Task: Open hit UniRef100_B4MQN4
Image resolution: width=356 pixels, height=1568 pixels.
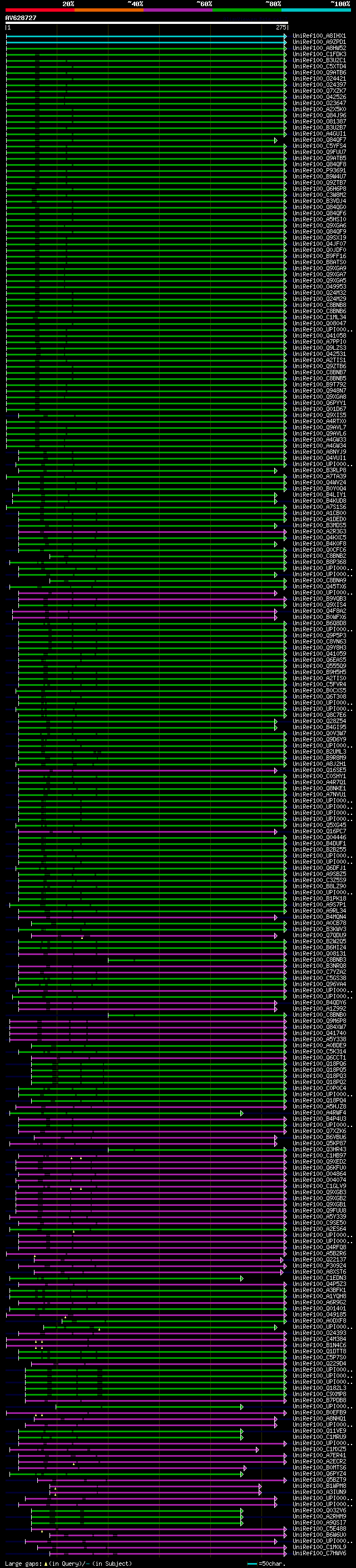Action: coord(319,917)
